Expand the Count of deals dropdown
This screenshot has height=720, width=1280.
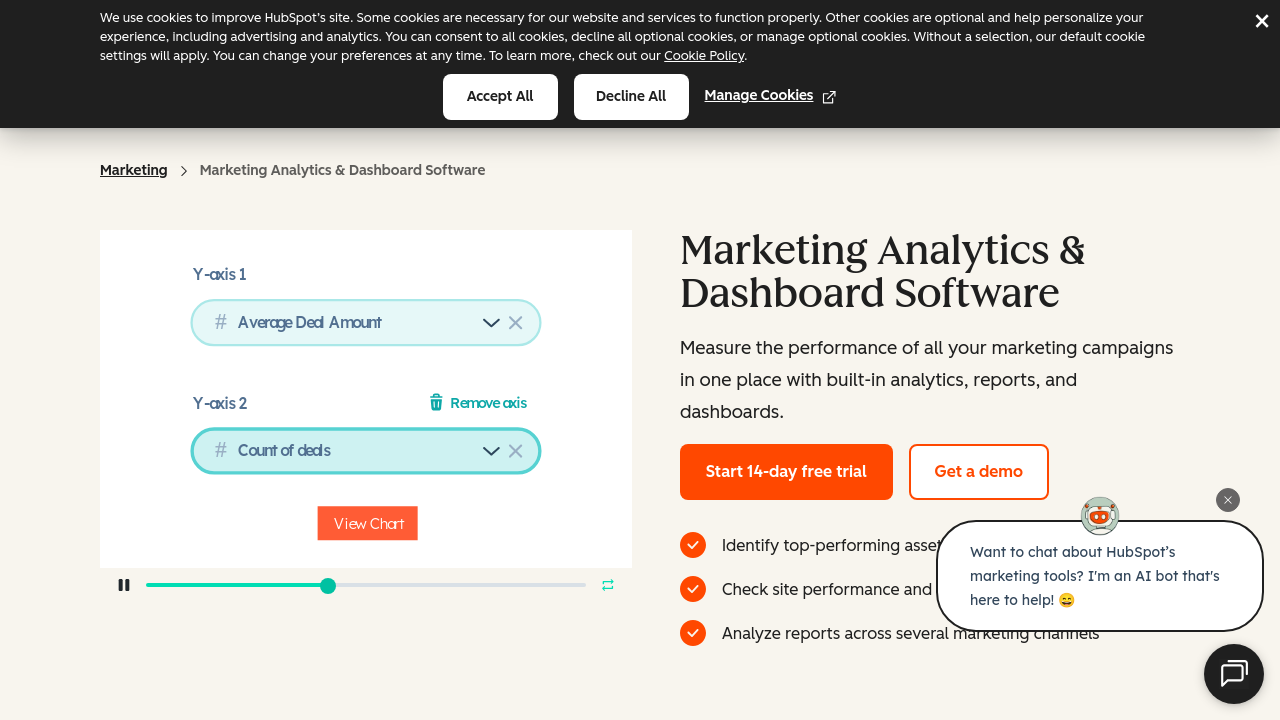tap(490, 450)
